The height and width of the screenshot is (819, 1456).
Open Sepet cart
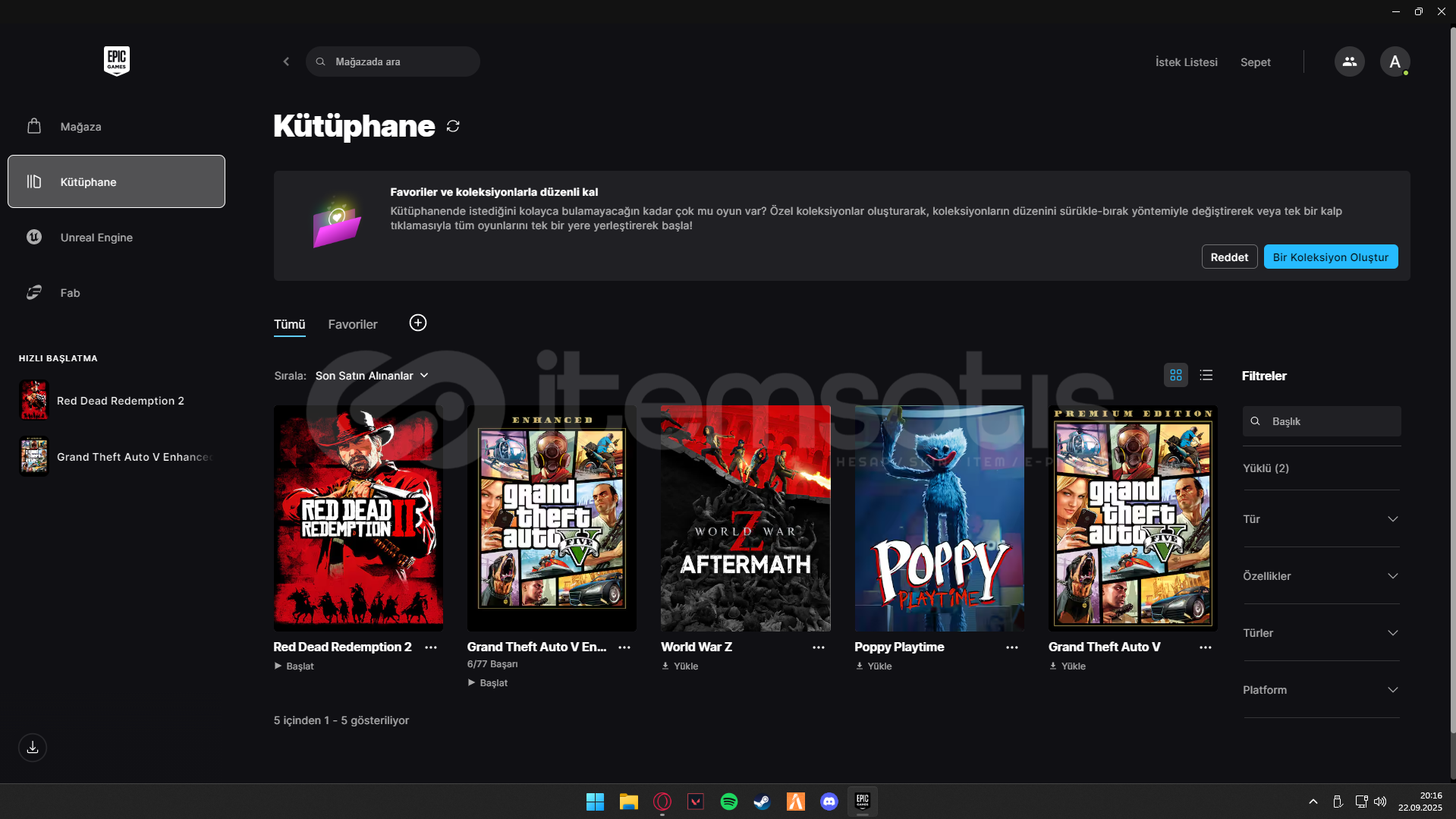1255,62
